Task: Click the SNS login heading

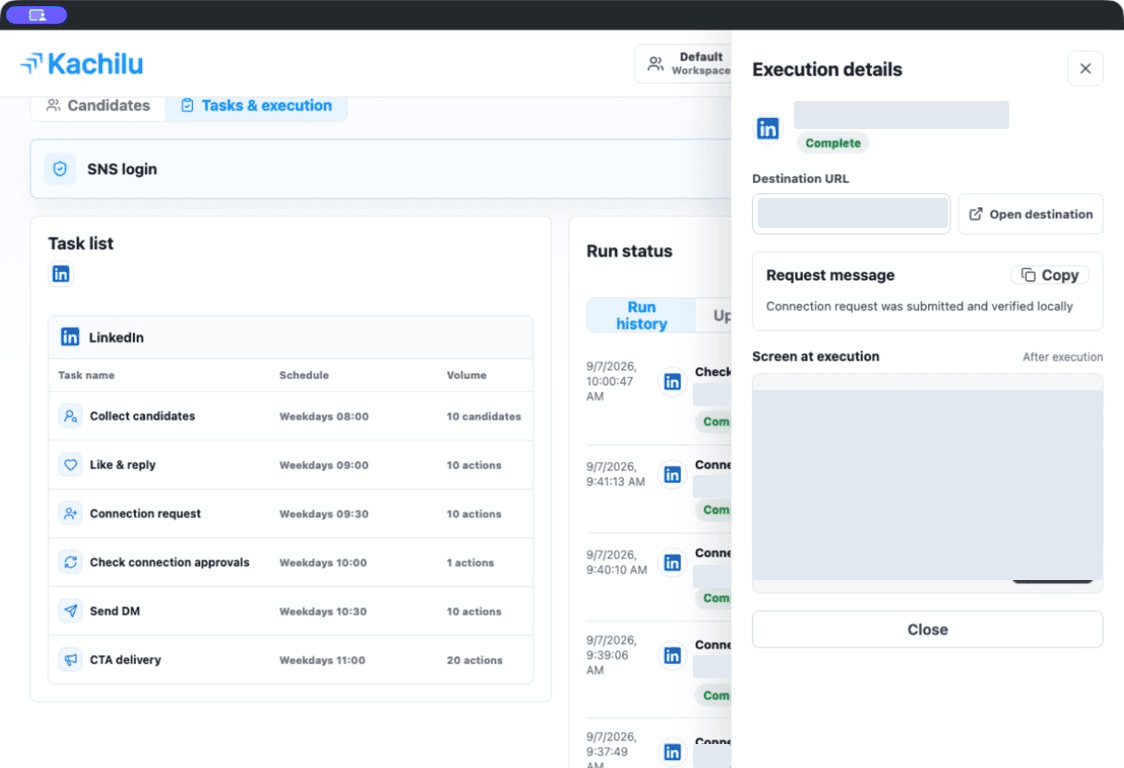Action: click(122, 169)
